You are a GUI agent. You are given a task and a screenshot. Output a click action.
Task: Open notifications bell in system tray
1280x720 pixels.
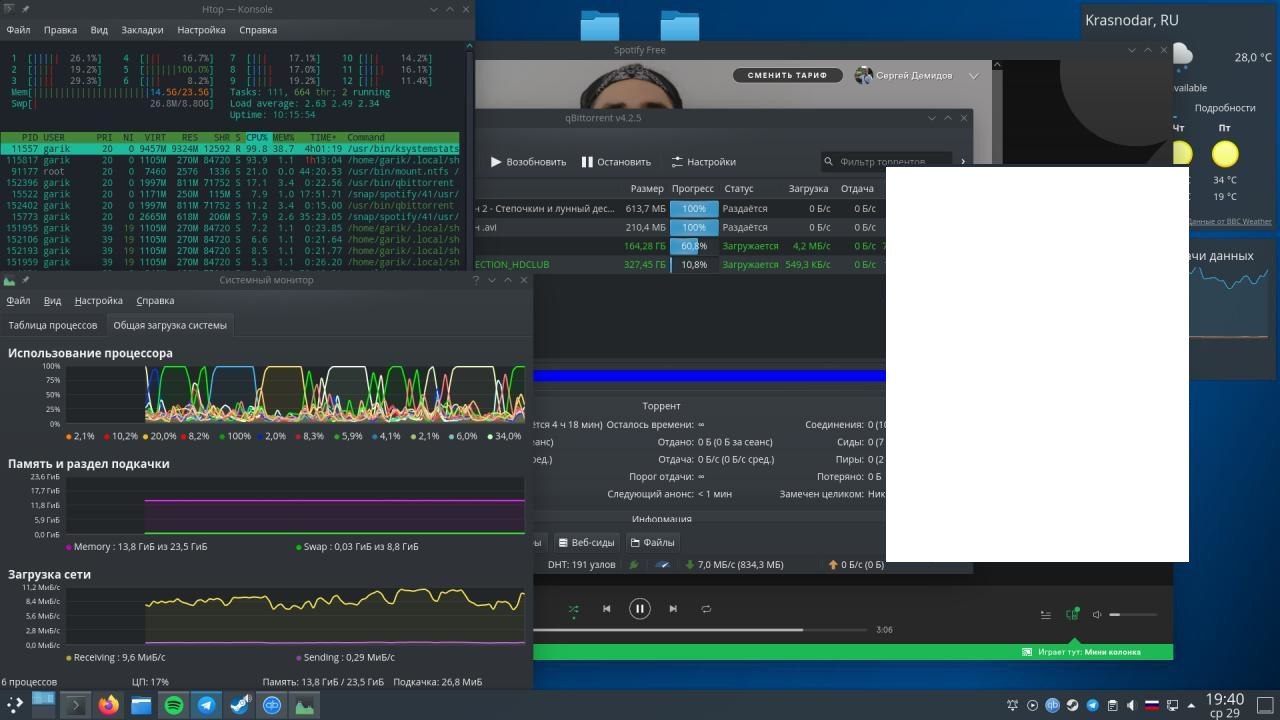tap(1012, 705)
